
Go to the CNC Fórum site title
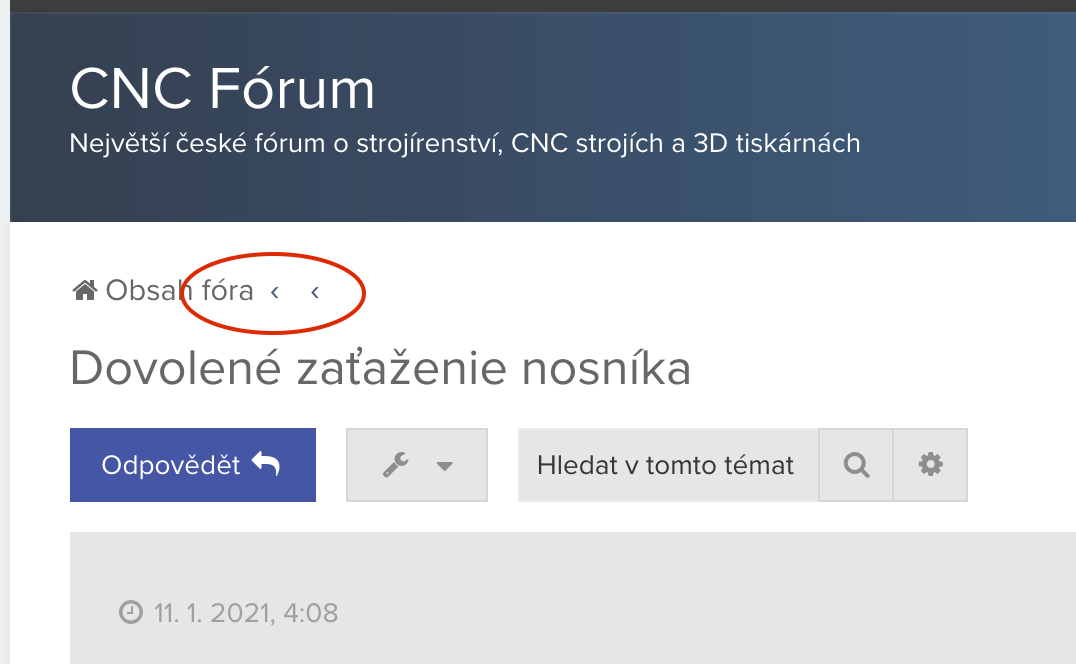(222, 90)
